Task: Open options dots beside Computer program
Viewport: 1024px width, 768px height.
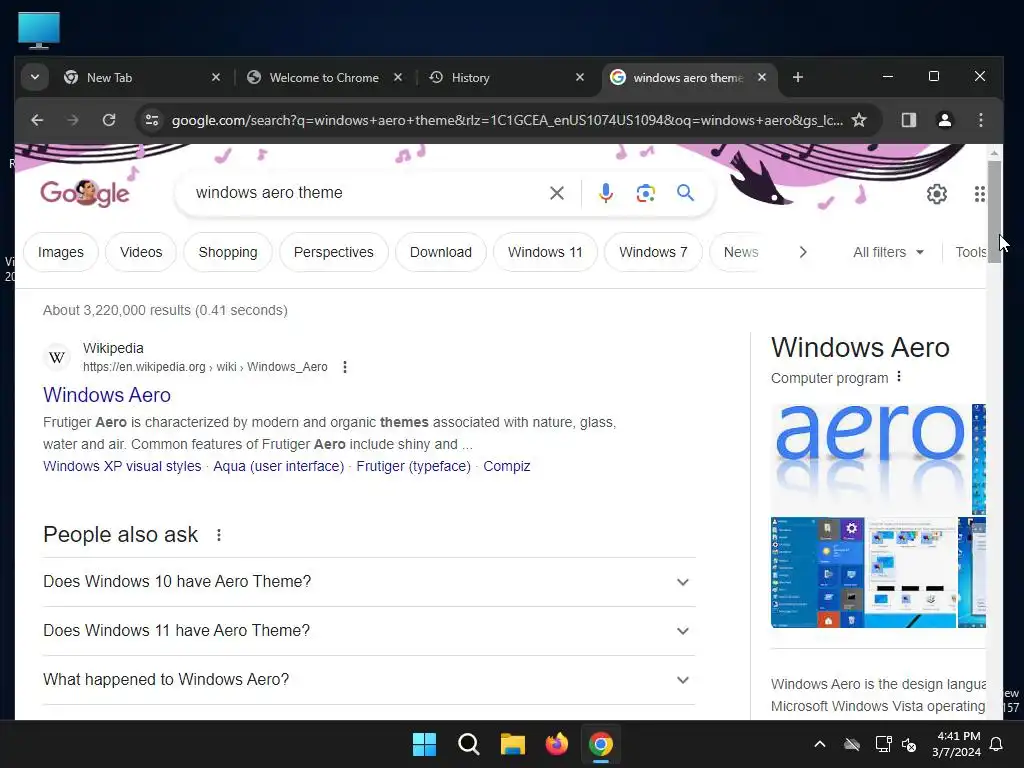Action: (x=899, y=377)
